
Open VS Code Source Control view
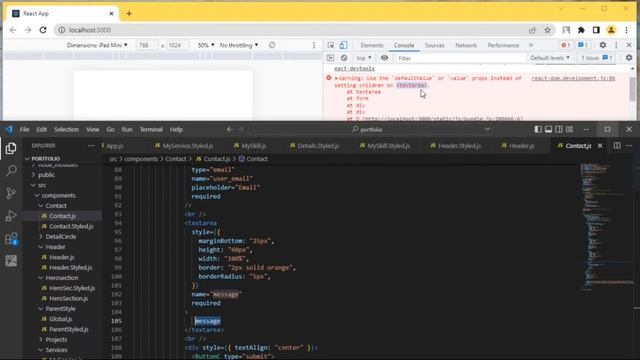[x=11, y=193]
